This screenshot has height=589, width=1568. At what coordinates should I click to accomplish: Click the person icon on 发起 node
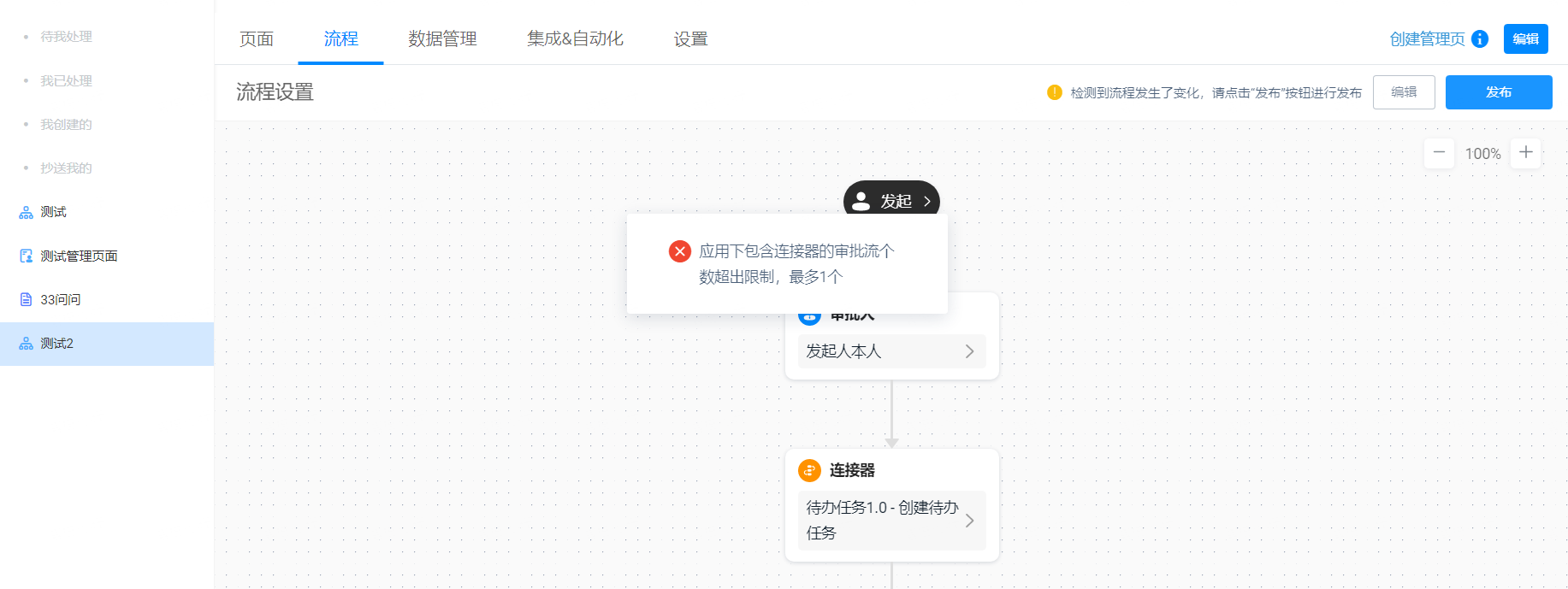pos(861,201)
